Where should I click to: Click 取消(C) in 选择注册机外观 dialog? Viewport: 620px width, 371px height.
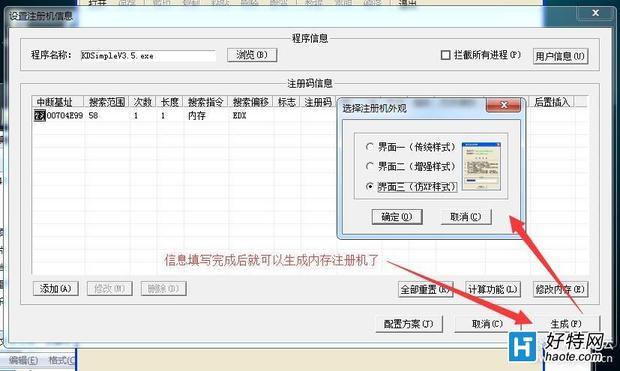[x=466, y=217]
